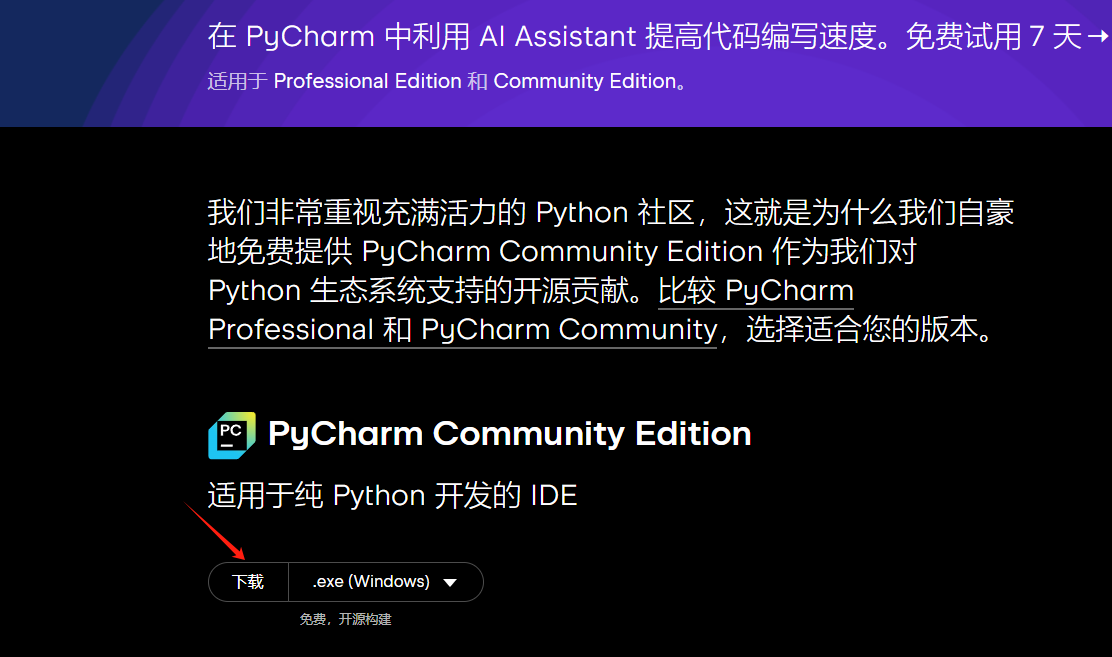Open the .exe (Windows) installer dropdown
1112x657 pixels.
tap(386, 582)
